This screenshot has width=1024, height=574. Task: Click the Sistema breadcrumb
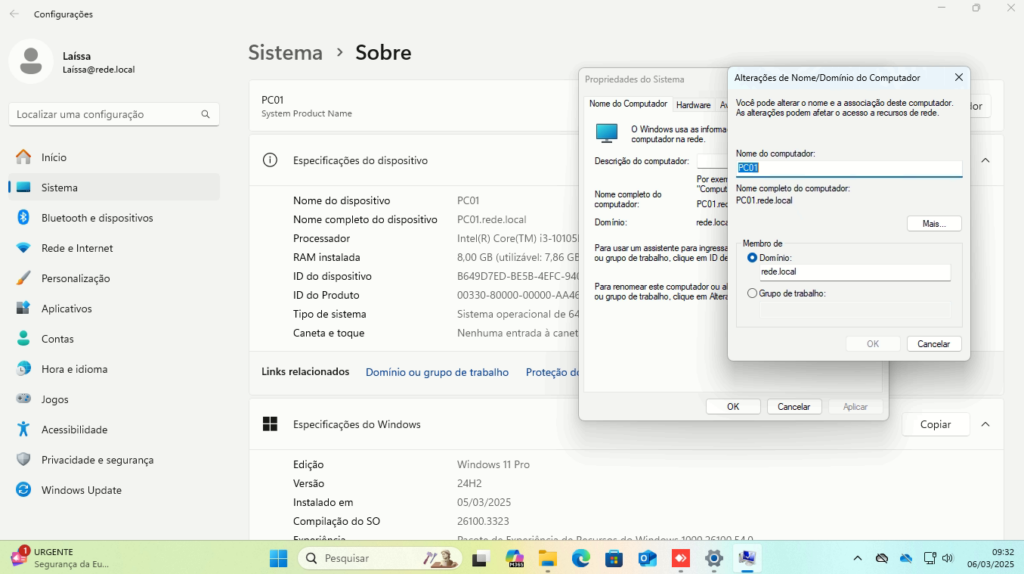(285, 52)
